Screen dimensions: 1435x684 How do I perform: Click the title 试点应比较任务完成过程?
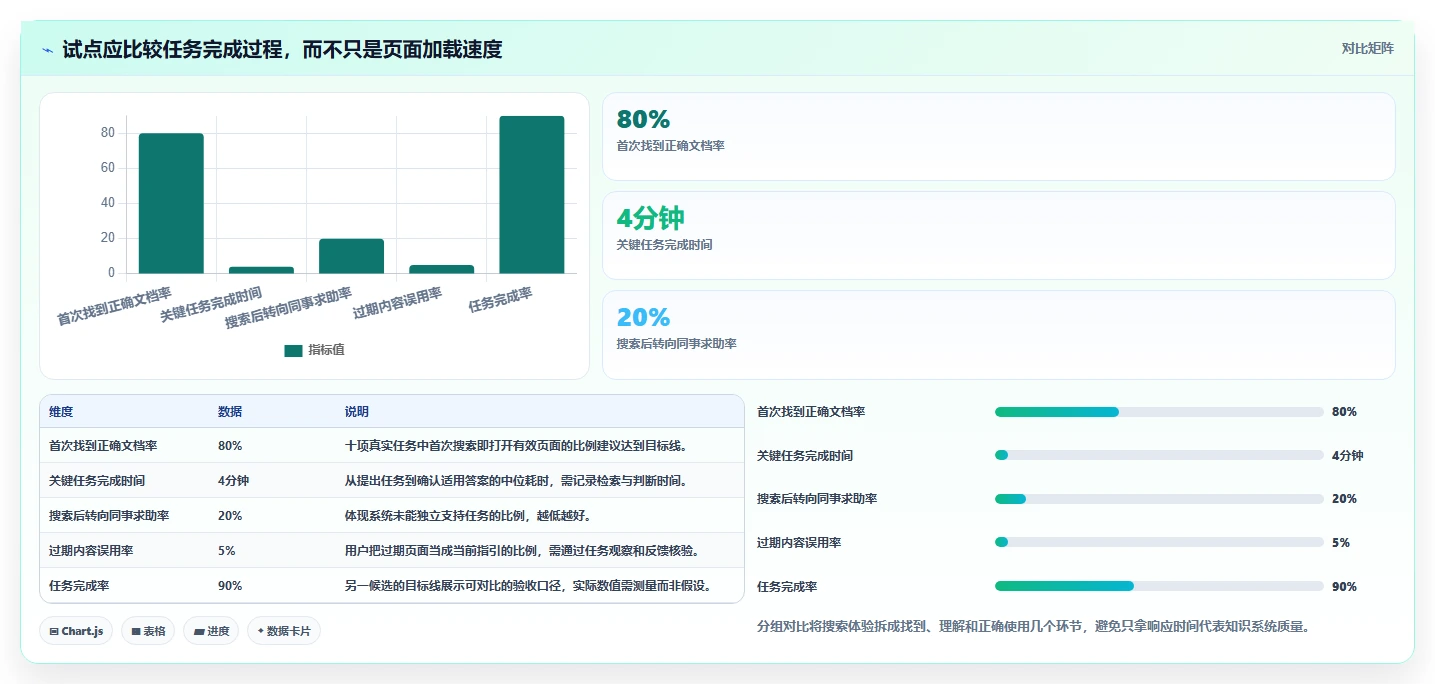pos(283,49)
